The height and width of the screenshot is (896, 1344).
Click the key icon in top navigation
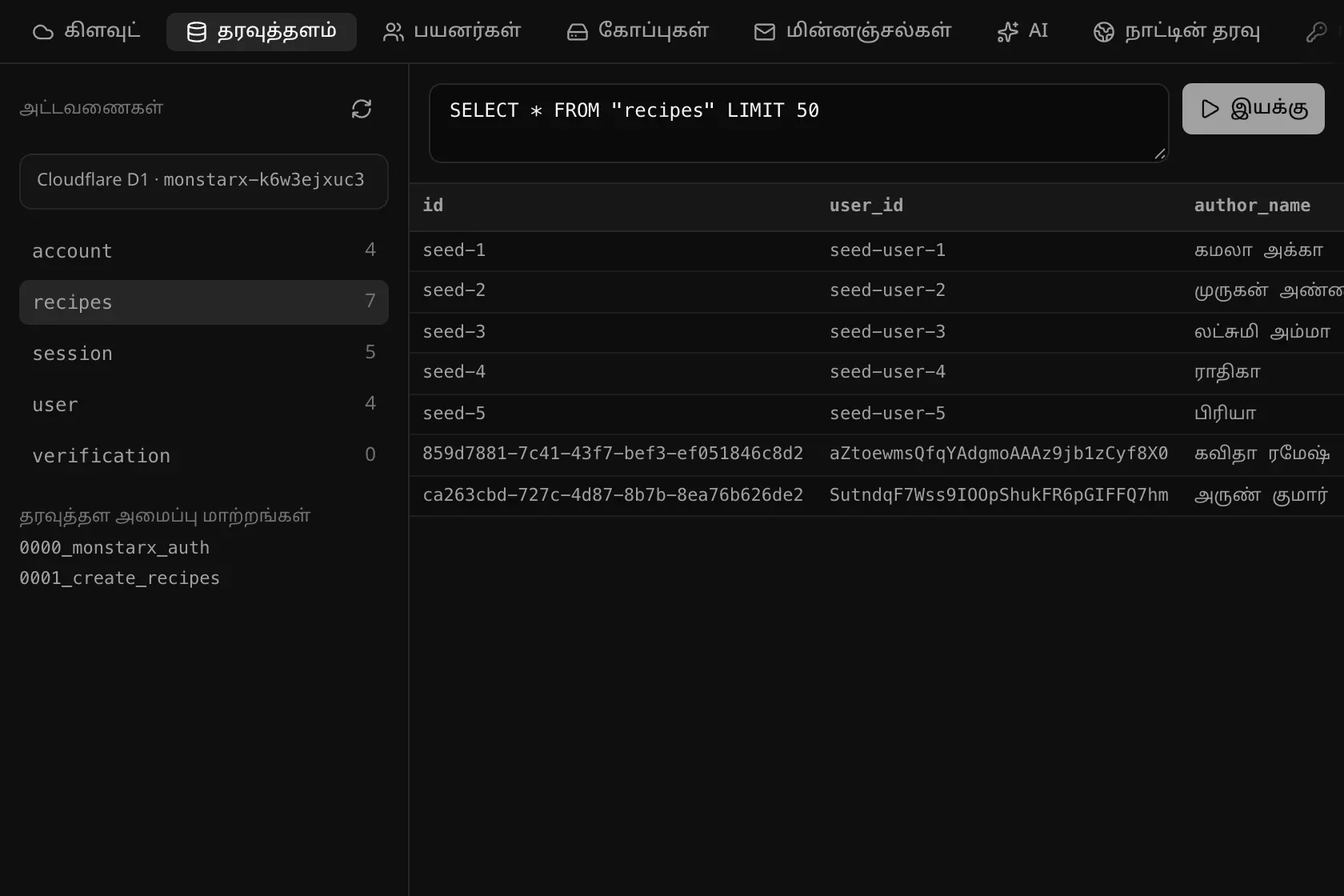point(1316,32)
